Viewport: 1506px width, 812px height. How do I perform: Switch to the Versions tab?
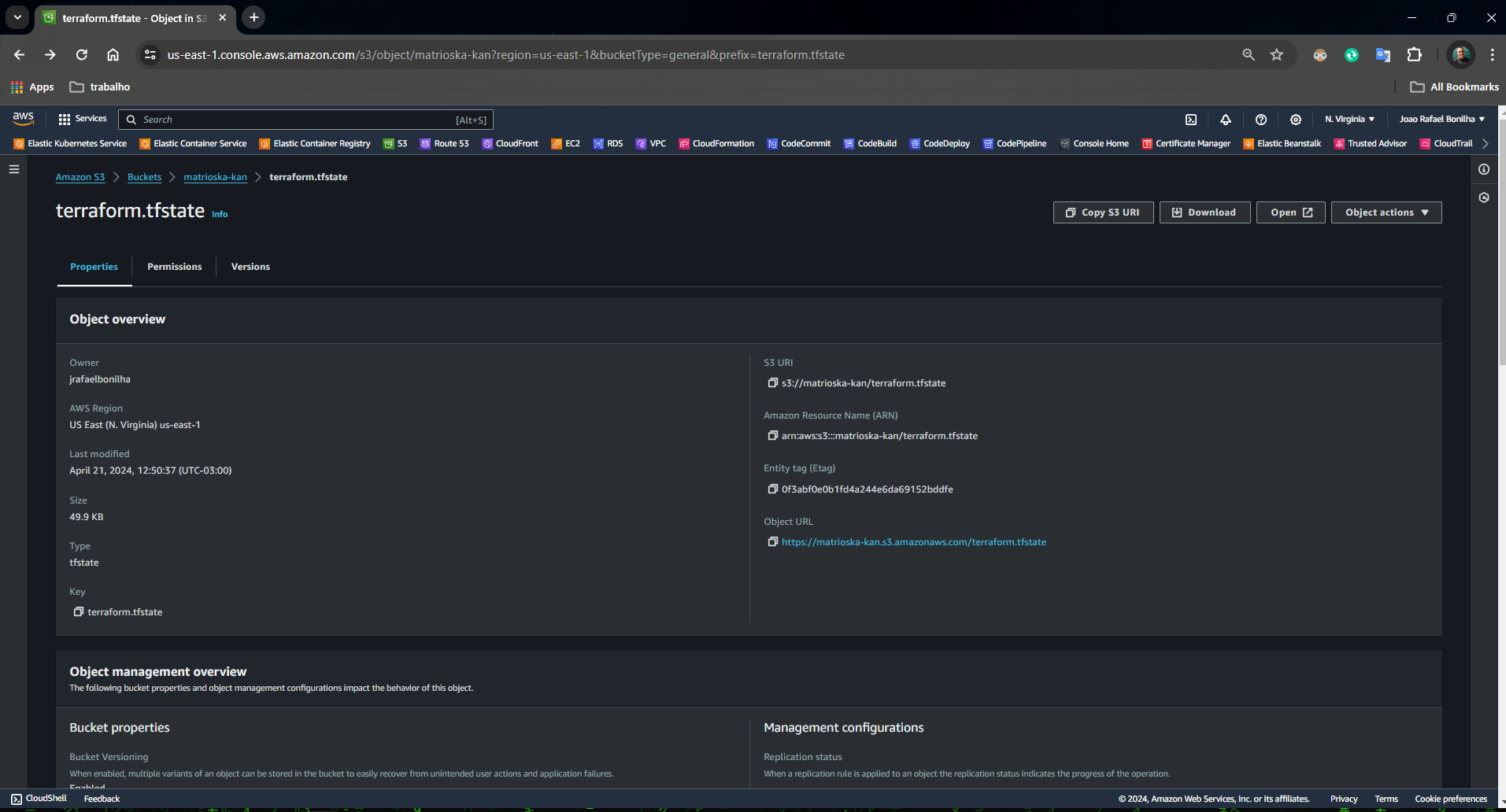250,267
